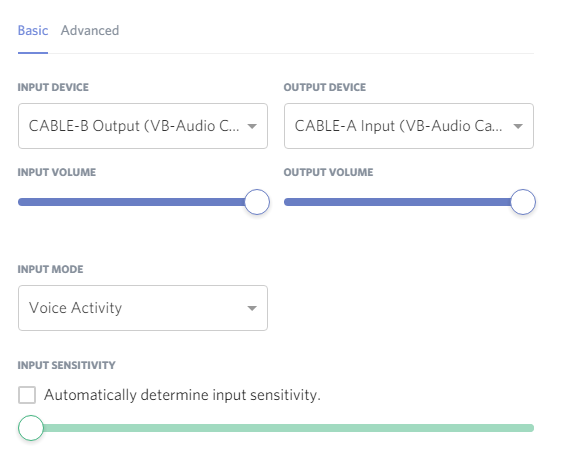Click the Output Volume slider handle
The image size is (571, 458).
(523, 202)
